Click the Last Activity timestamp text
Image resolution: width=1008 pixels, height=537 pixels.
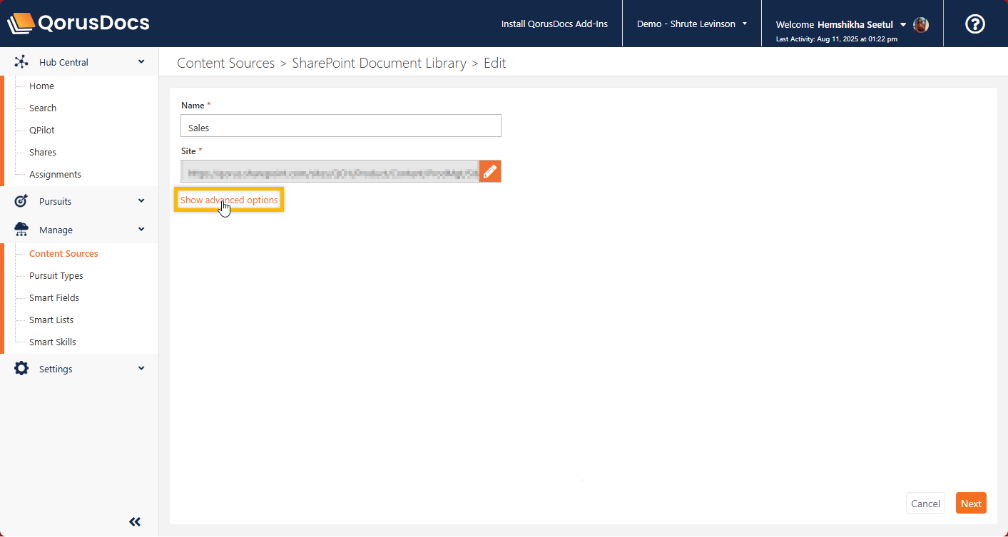point(836,39)
